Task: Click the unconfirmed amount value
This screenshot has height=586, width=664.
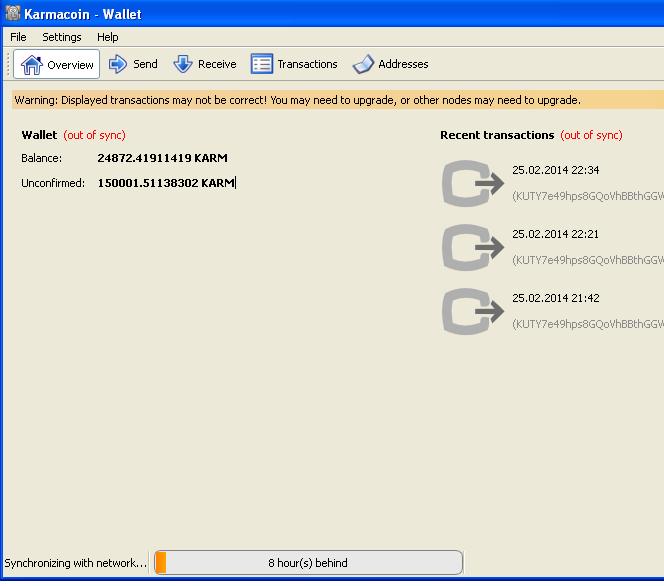Action: [x=165, y=183]
